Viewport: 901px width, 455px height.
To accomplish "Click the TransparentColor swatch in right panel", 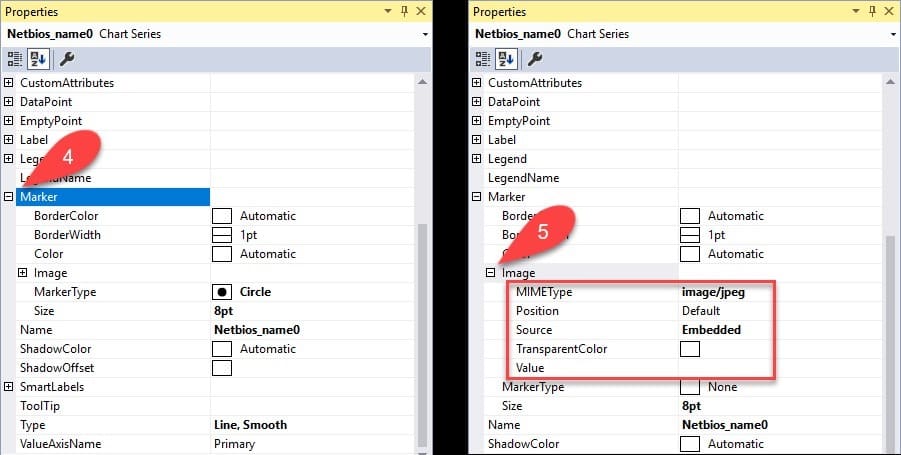I will 690,349.
